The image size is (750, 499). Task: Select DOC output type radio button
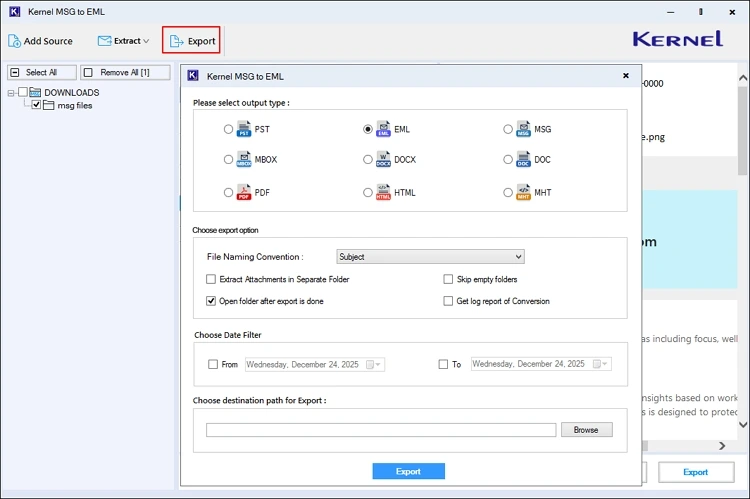pos(508,159)
